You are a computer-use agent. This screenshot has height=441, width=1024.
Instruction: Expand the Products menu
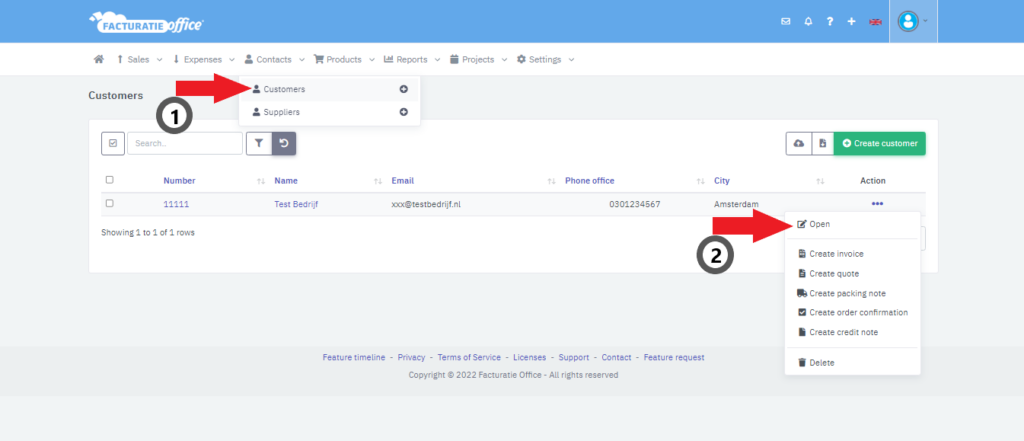(344, 59)
